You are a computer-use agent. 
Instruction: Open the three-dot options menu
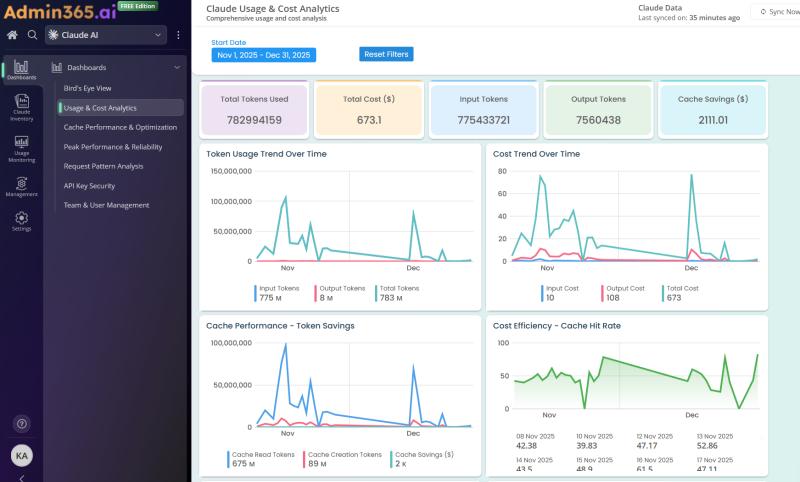(178, 35)
